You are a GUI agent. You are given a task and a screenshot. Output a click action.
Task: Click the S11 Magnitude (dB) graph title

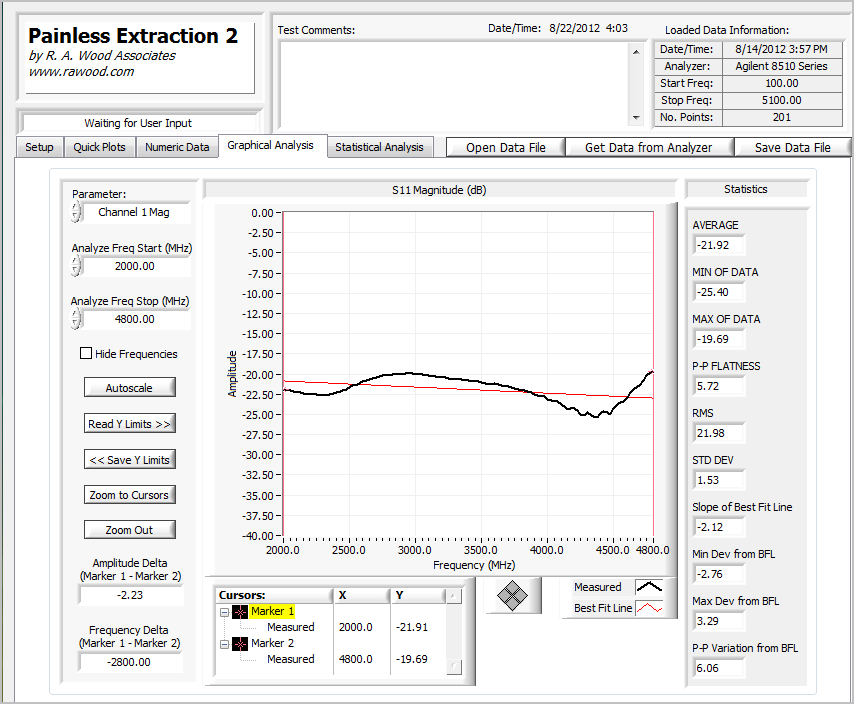point(439,190)
